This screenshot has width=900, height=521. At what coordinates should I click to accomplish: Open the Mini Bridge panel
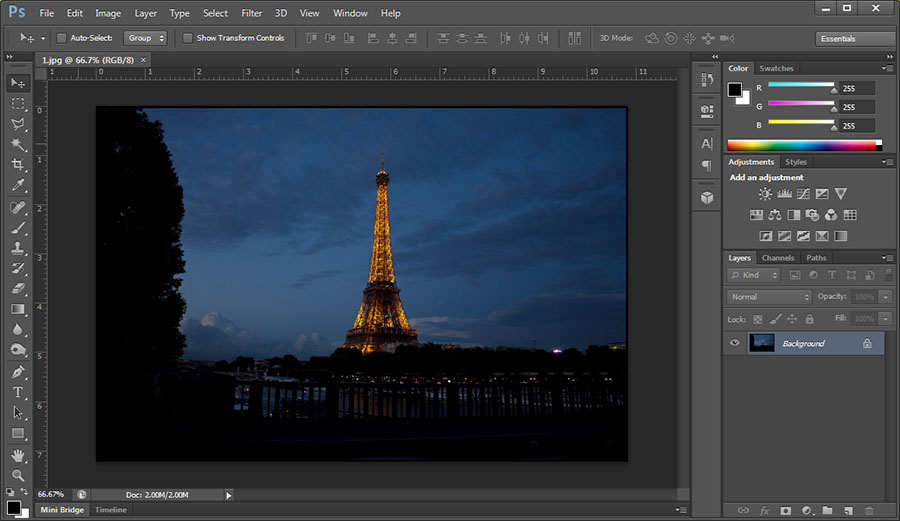62,510
